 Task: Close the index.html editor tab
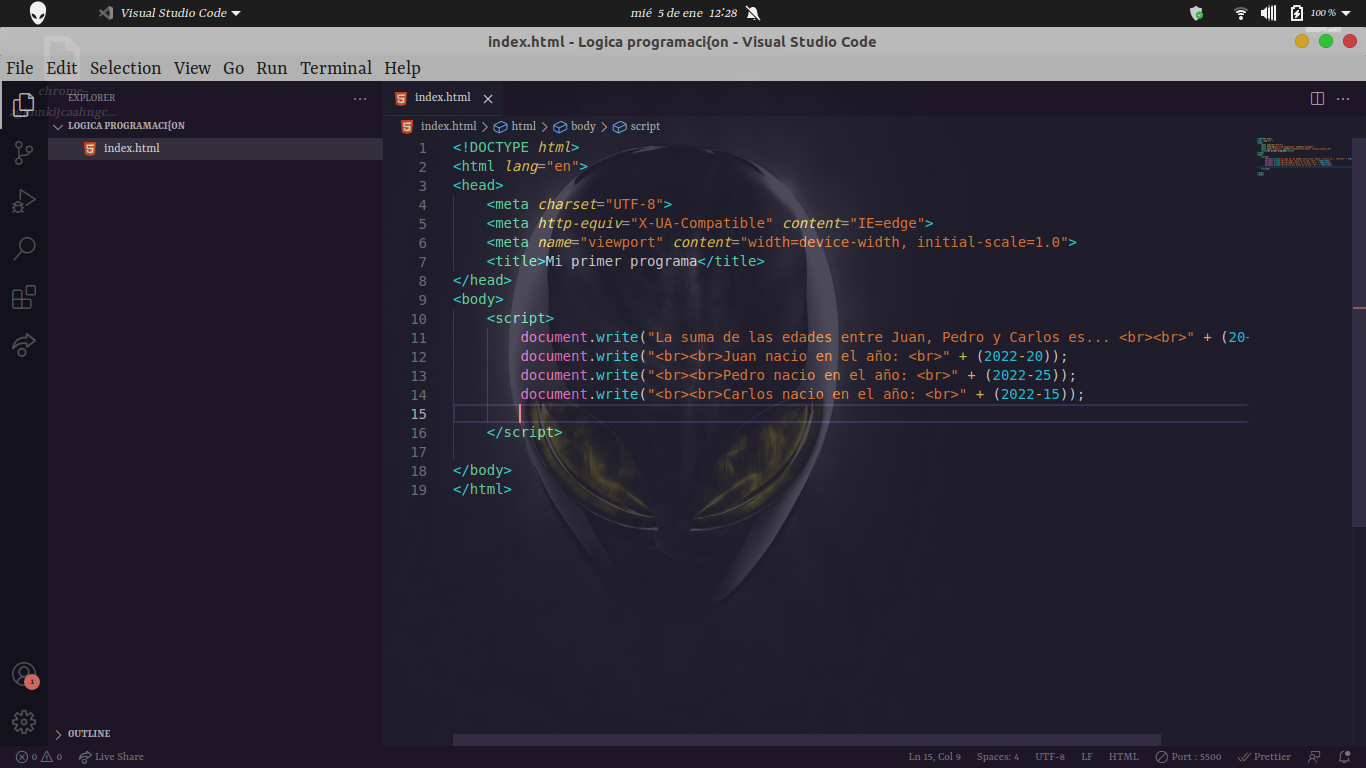(488, 98)
